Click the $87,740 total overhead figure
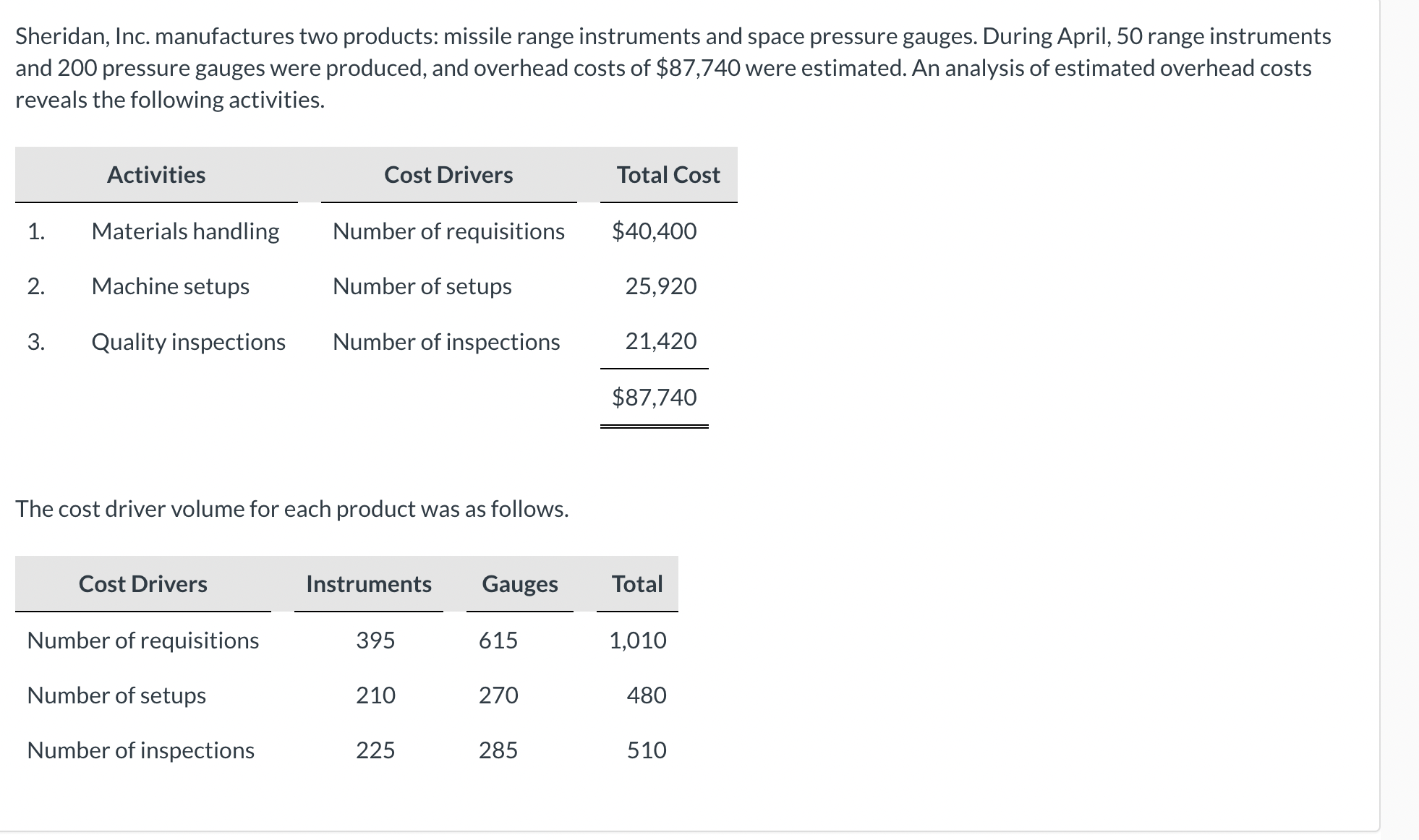Image resolution: width=1419 pixels, height=840 pixels. pos(654,397)
